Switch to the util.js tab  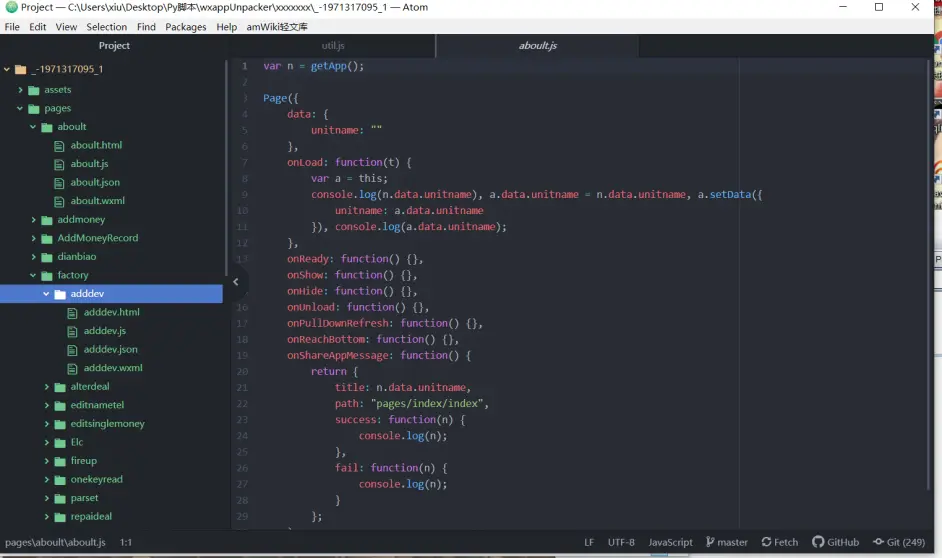pos(333,46)
